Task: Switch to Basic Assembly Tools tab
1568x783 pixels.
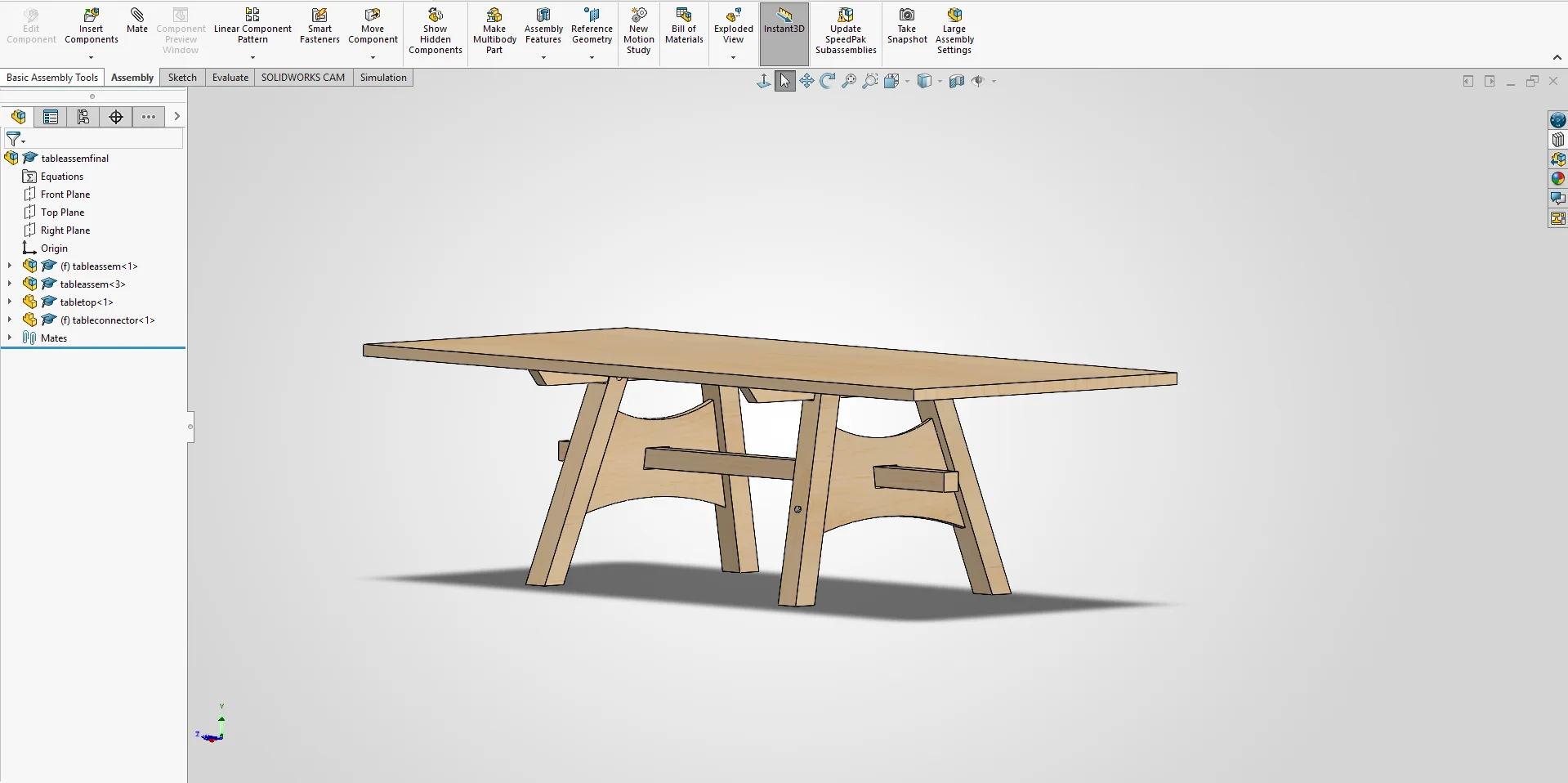Action: 52,78
